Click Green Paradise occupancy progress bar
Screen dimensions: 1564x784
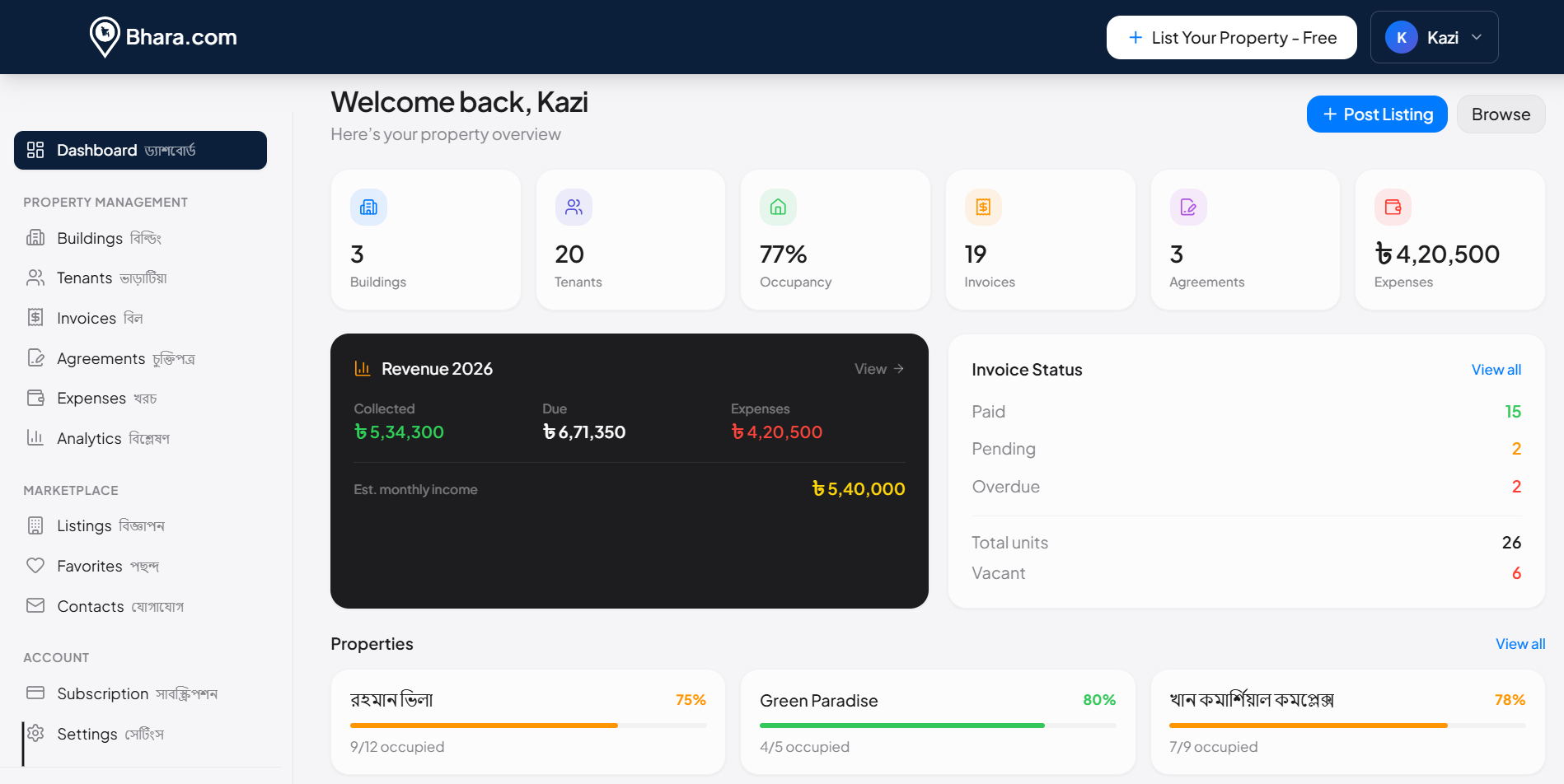(937, 726)
